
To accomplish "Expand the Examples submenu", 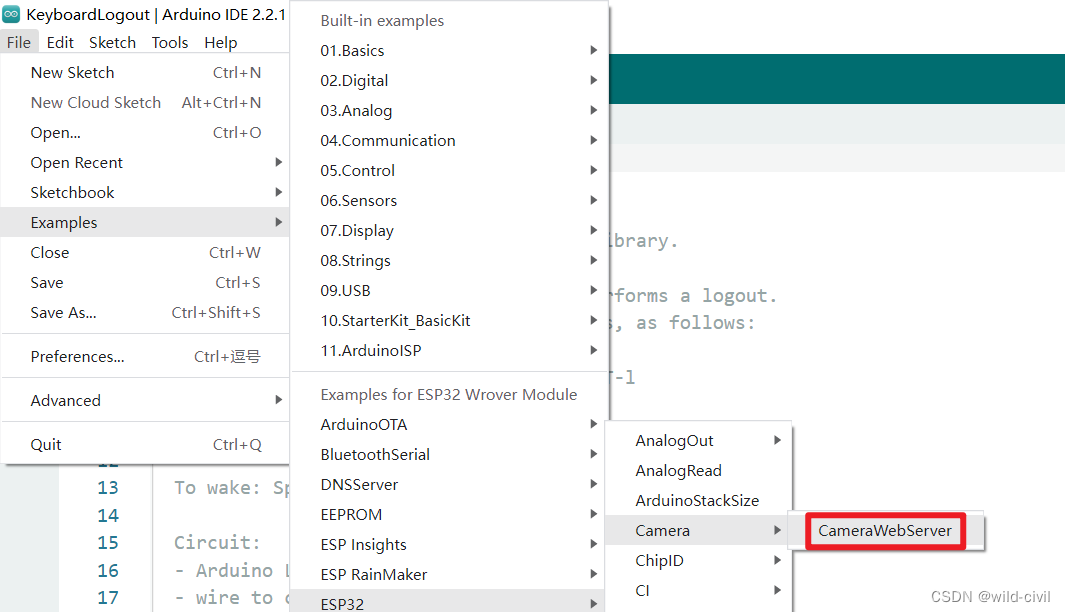I will click(145, 222).
